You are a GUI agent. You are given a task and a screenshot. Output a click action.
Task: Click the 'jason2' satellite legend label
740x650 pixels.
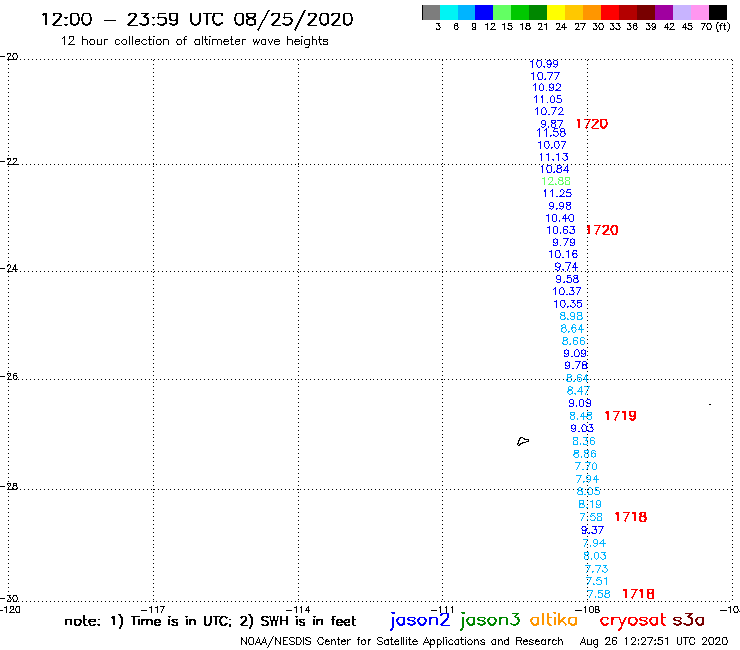coord(420,620)
